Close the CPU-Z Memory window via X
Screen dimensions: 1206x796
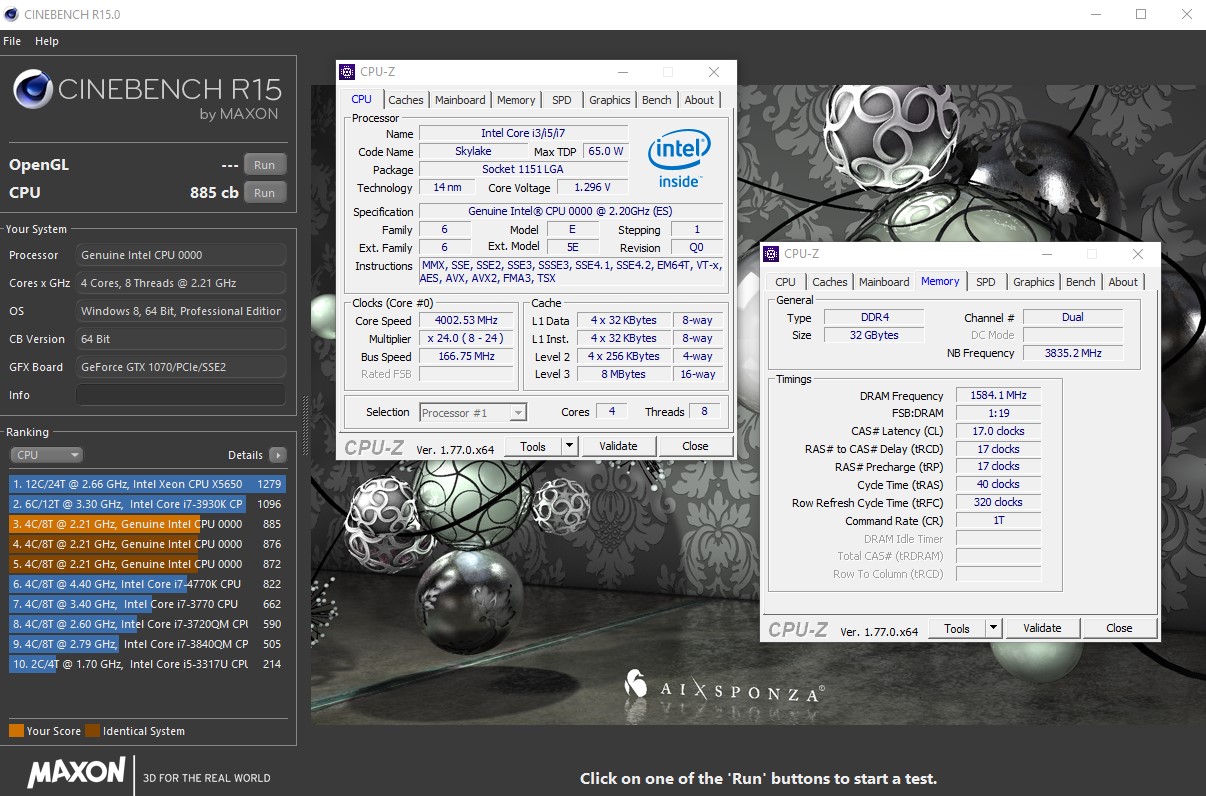[1137, 254]
